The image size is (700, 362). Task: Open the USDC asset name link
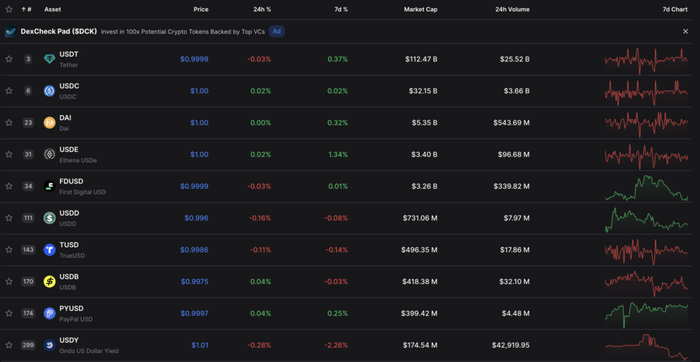pyautogui.click(x=69, y=86)
